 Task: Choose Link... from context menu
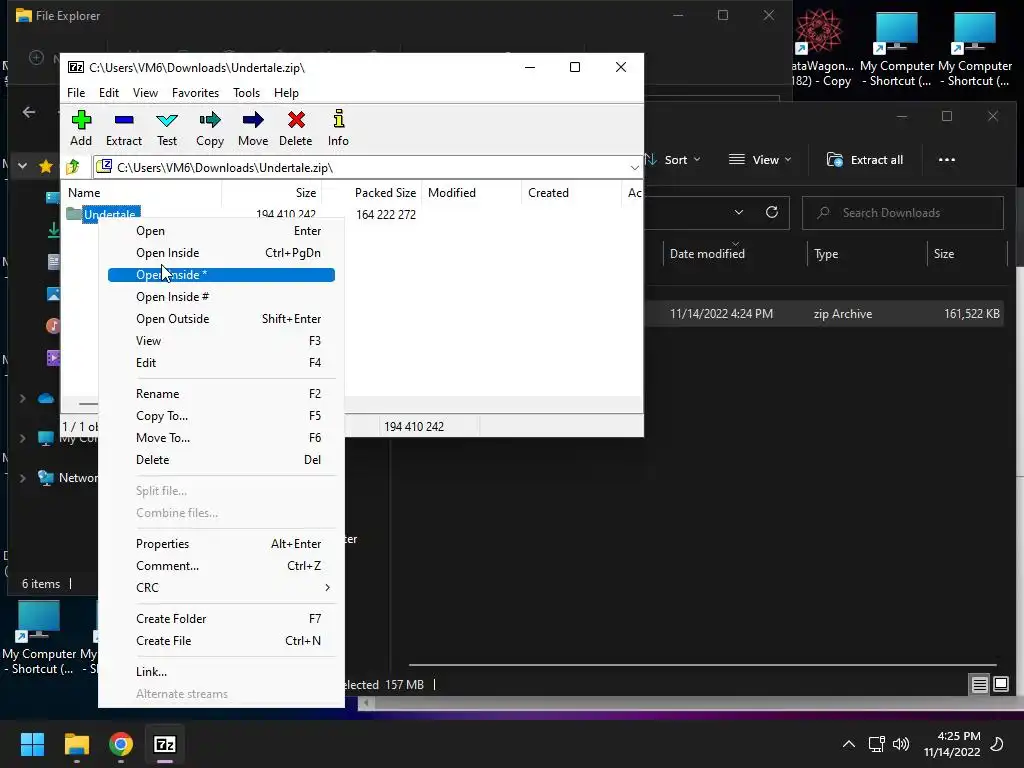click(221, 671)
